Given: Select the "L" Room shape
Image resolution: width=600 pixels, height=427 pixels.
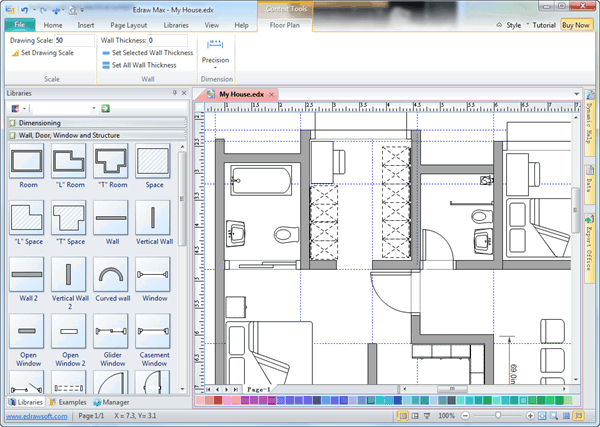Looking at the screenshot, I should [69, 163].
